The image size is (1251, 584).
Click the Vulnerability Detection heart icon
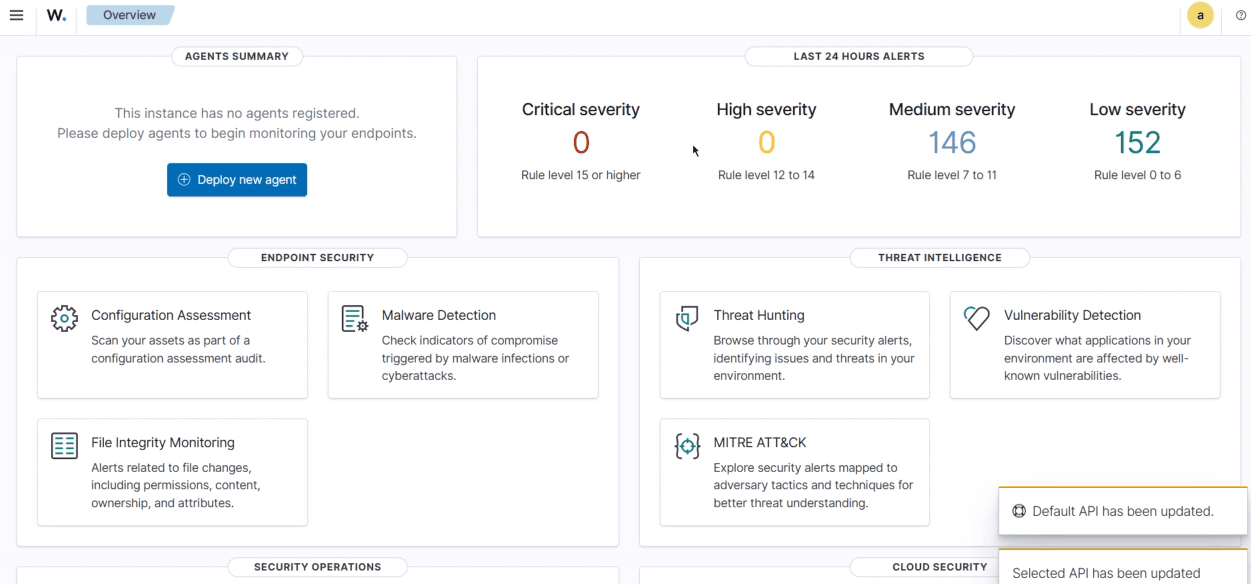977,319
